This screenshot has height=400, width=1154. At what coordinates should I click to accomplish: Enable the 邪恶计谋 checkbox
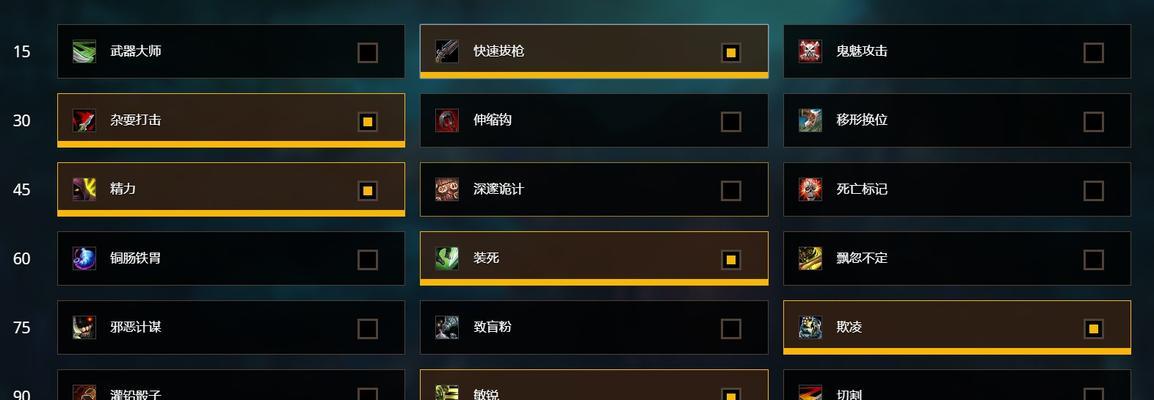(x=368, y=329)
